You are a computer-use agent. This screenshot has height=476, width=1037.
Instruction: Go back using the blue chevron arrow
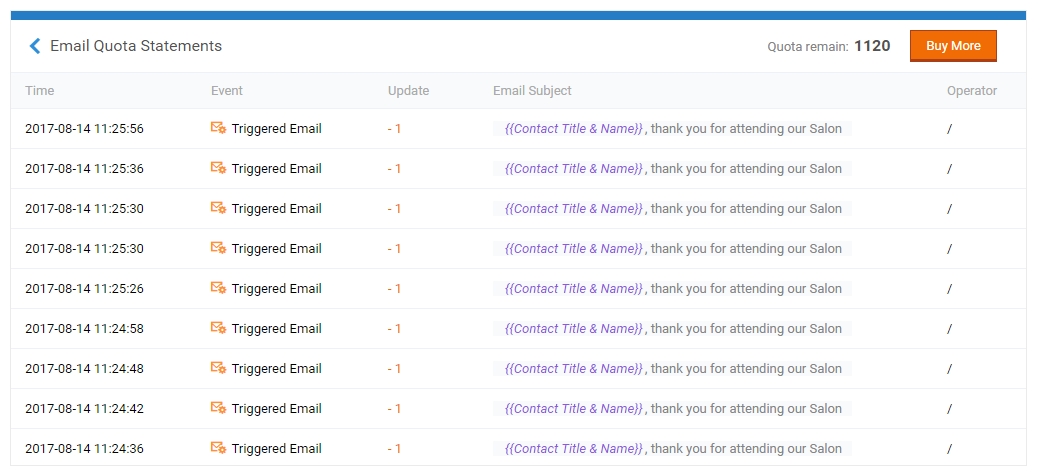pyautogui.click(x=35, y=46)
